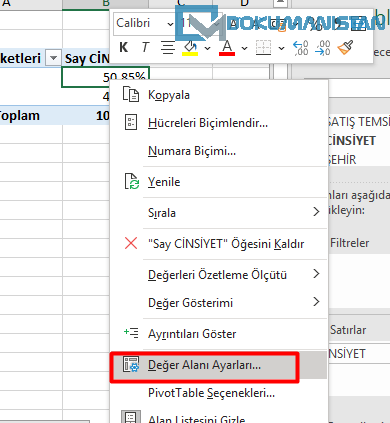Select Numara Biçimi... menu entry

(x=219, y=151)
